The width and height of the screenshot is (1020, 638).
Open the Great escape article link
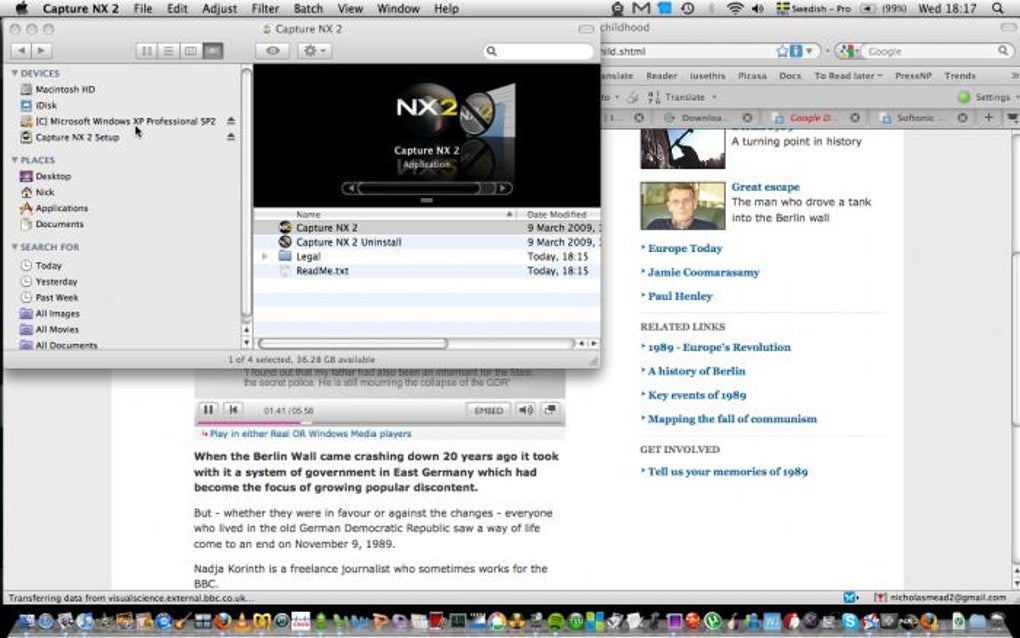point(766,187)
